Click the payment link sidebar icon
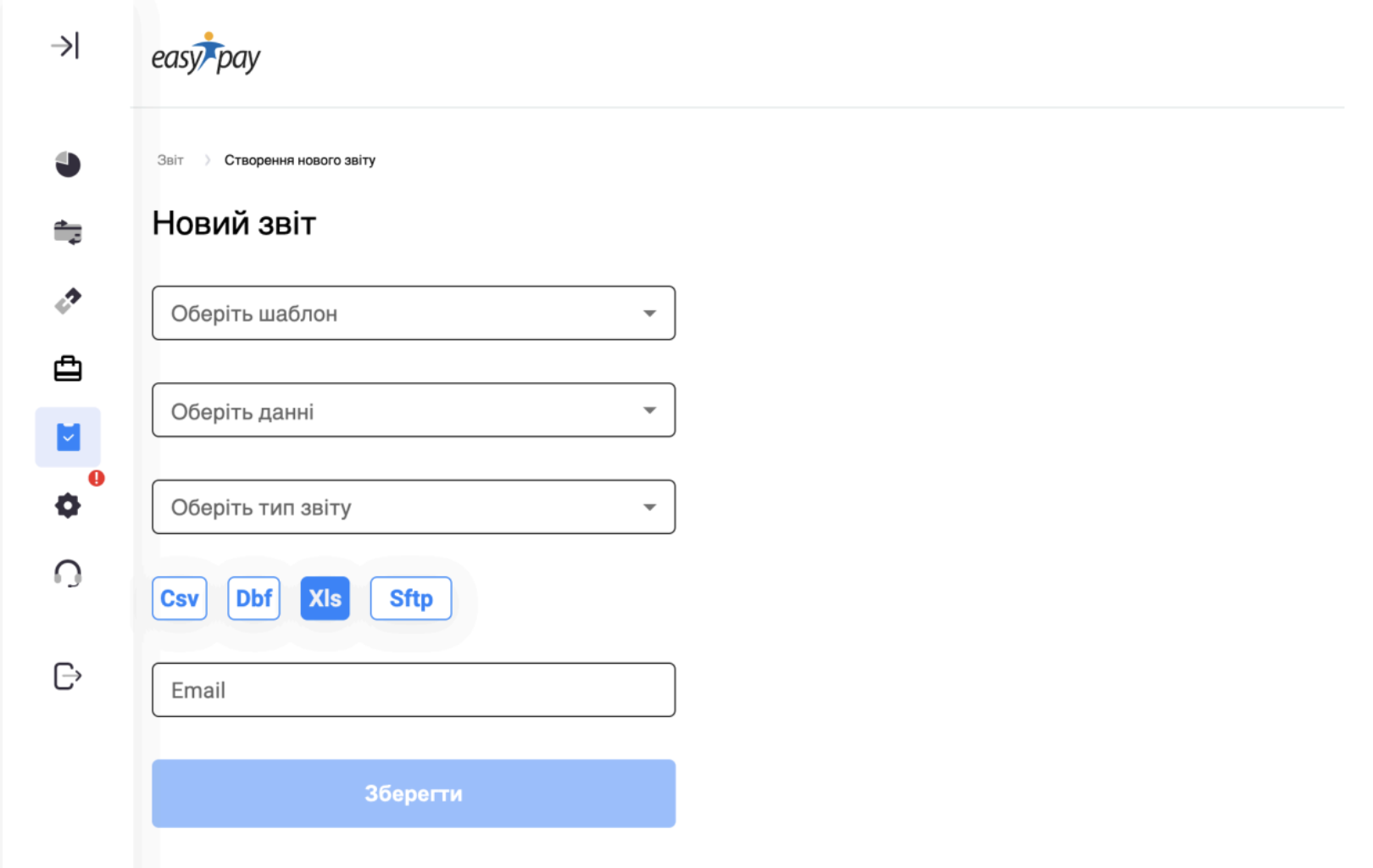1373x868 pixels. tap(68, 301)
